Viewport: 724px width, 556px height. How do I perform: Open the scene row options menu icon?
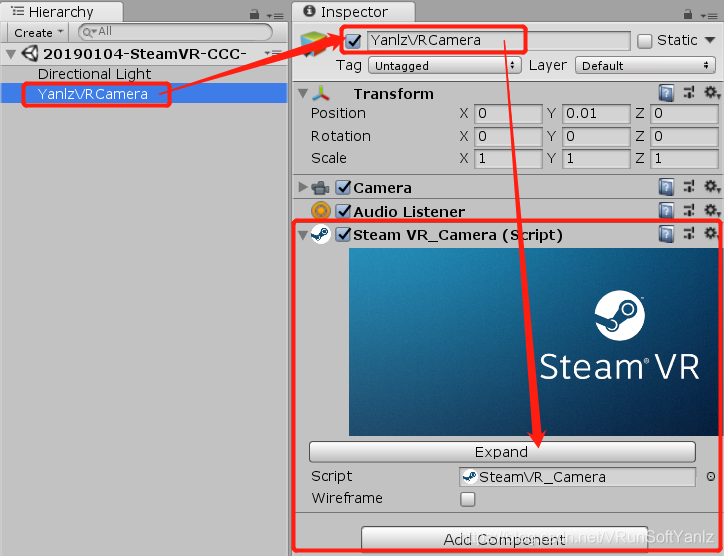pos(273,54)
